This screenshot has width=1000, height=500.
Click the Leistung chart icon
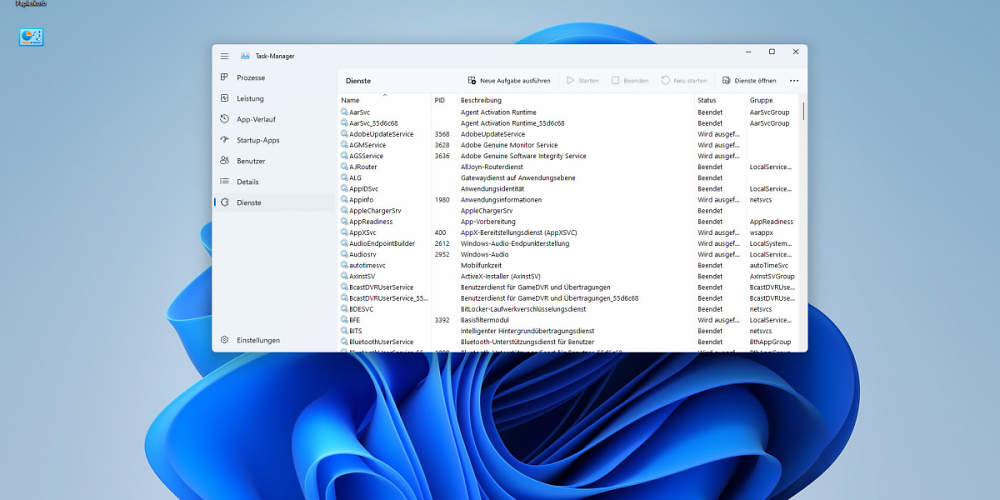pos(224,98)
